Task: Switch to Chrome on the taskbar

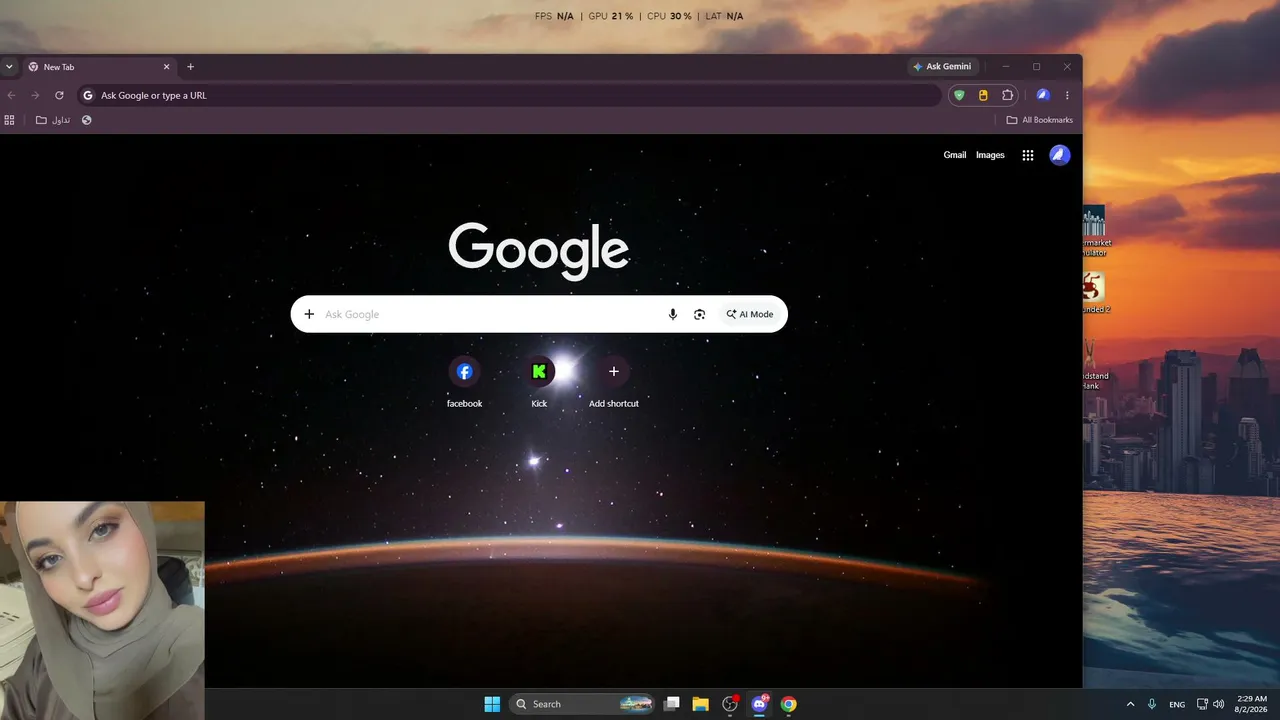Action: (x=789, y=704)
